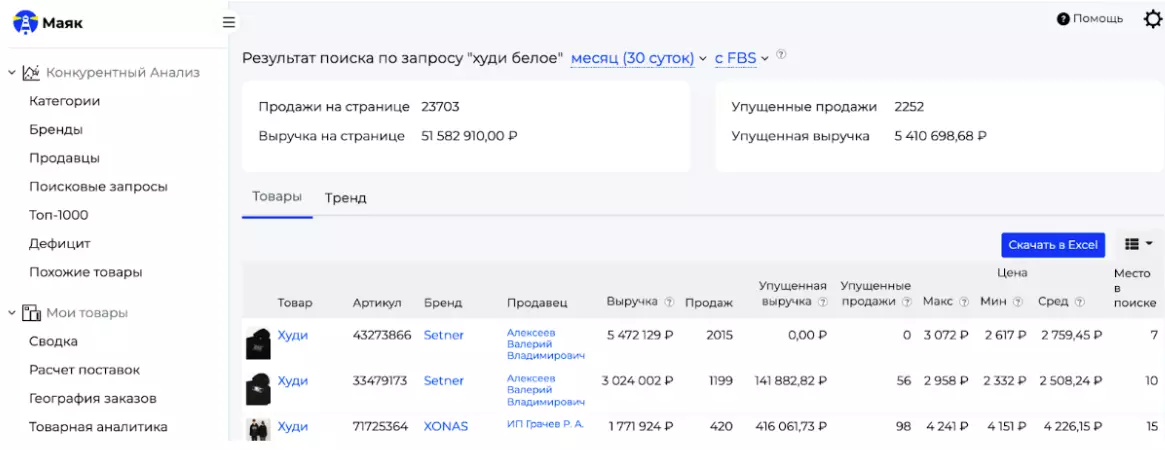1165x450 pixels.
Task: Collapse the Конкурентный Анализ section
Action: coord(12,72)
